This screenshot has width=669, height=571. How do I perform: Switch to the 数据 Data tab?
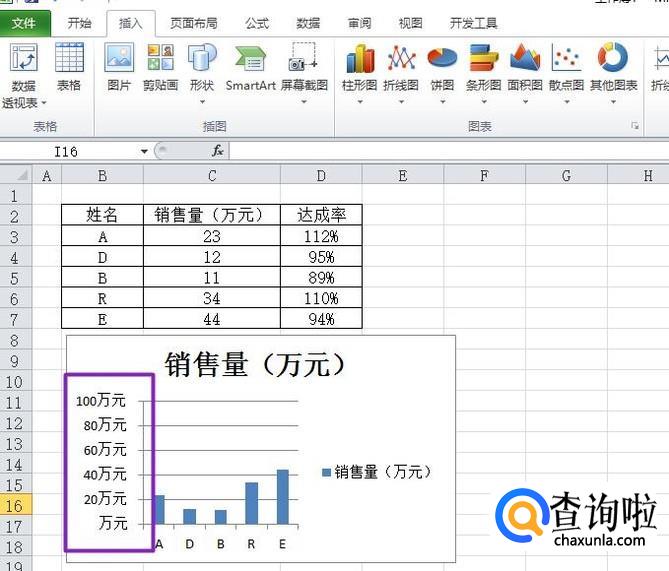(x=308, y=23)
